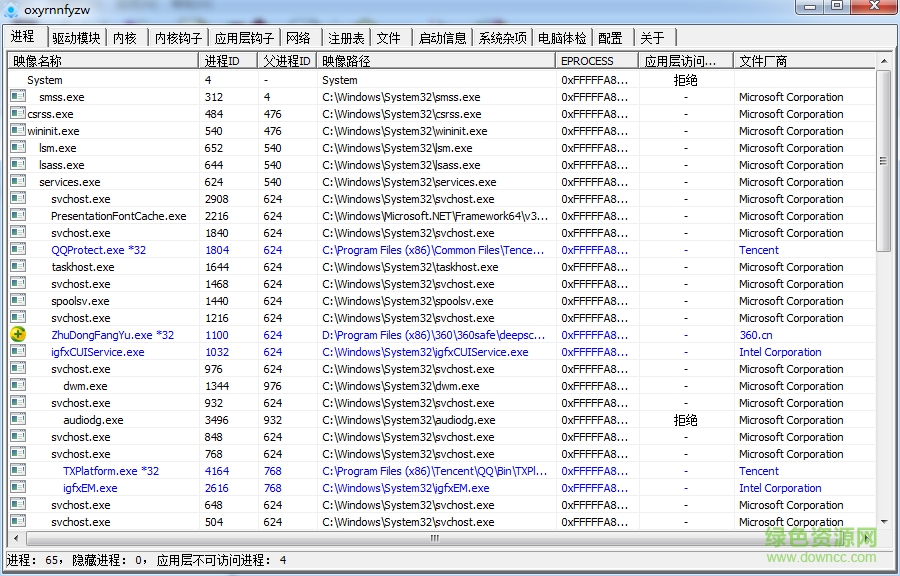Click the smss.exe process icon

coord(17,97)
